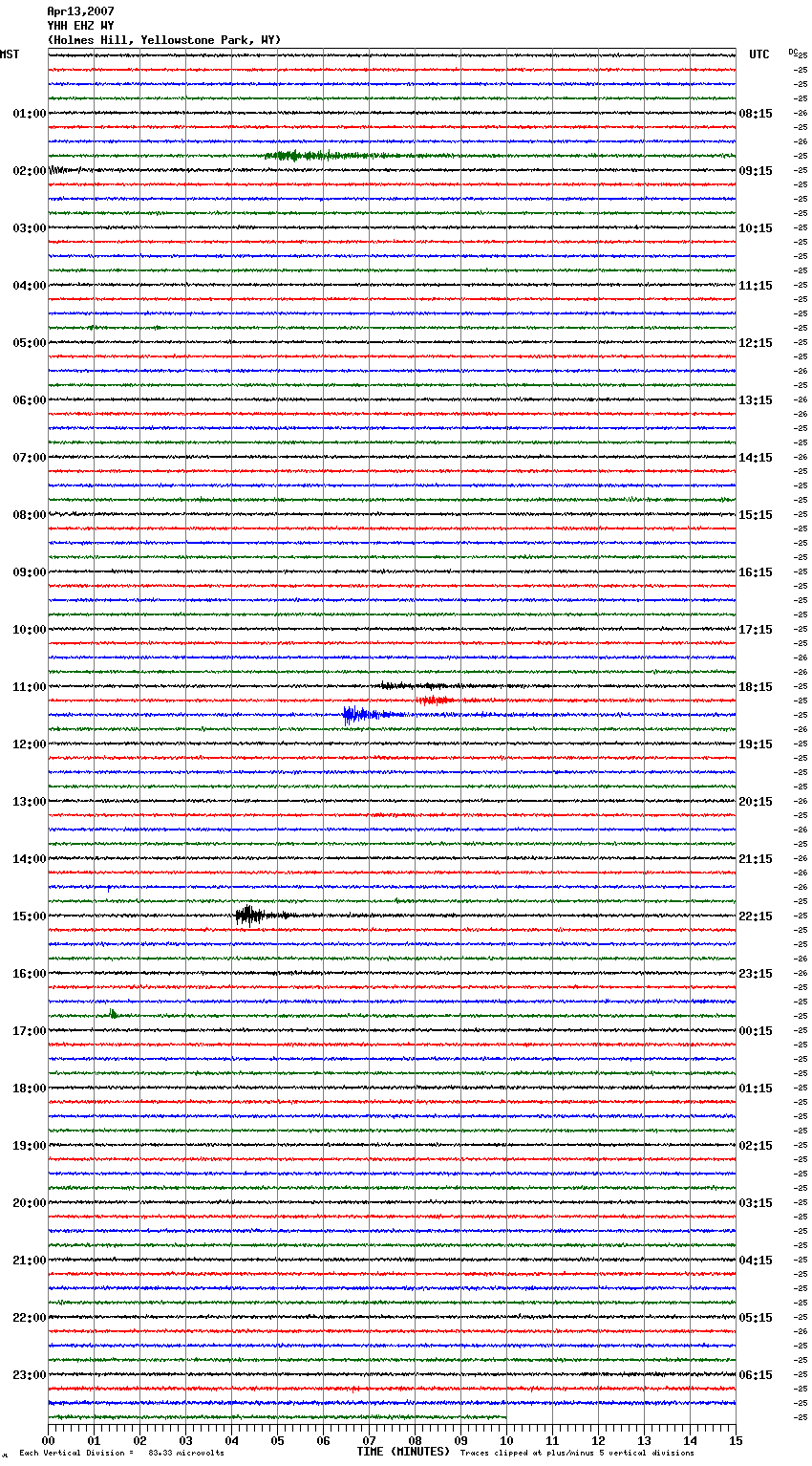
Task: Select the 22:15 UTC time label
Action: point(756,916)
